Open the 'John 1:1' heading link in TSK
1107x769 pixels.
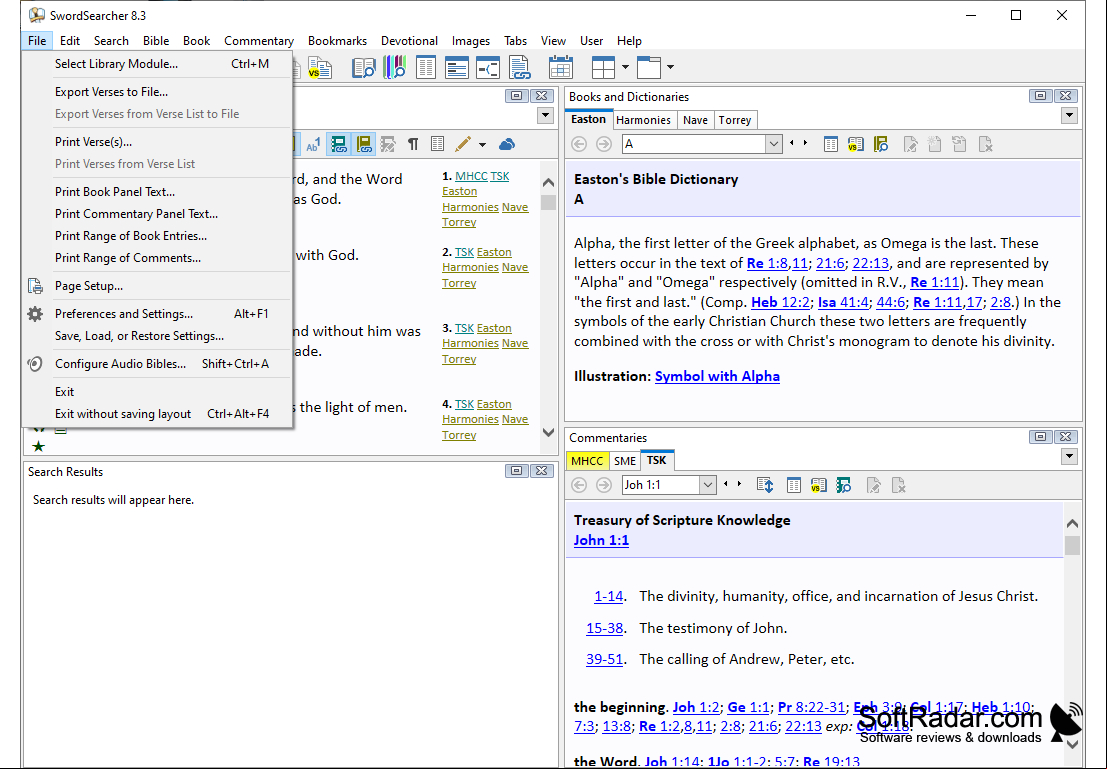tap(602, 540)
